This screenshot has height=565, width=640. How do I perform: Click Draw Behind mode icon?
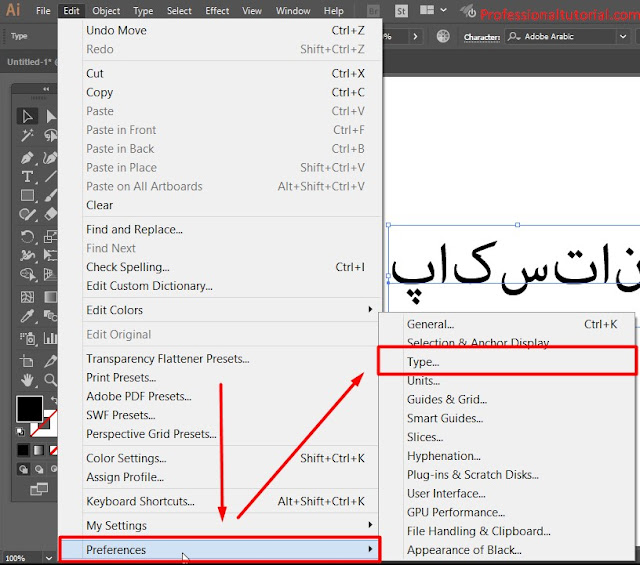pos(39,469)
